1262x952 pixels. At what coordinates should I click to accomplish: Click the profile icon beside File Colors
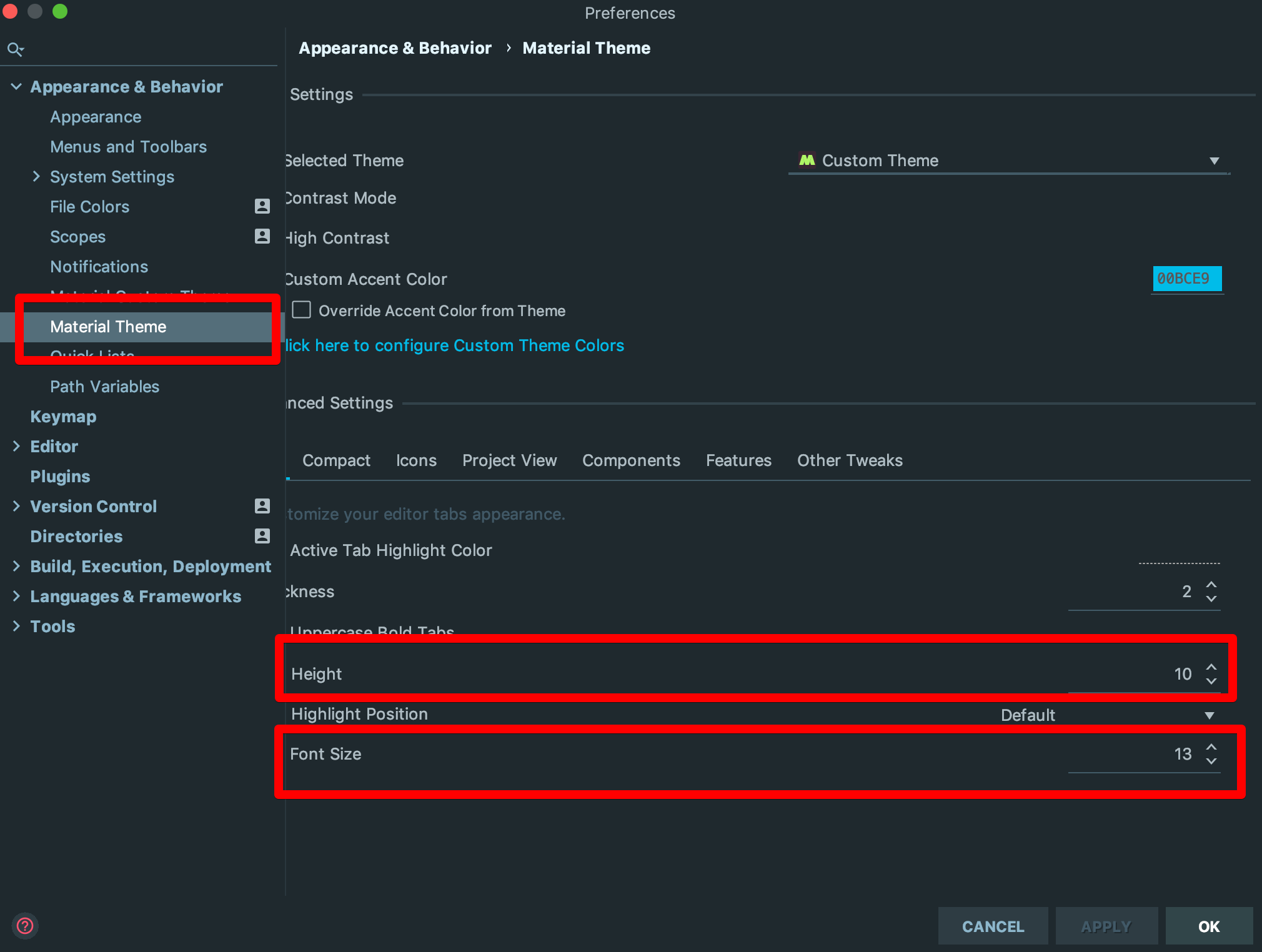[262, 206]
